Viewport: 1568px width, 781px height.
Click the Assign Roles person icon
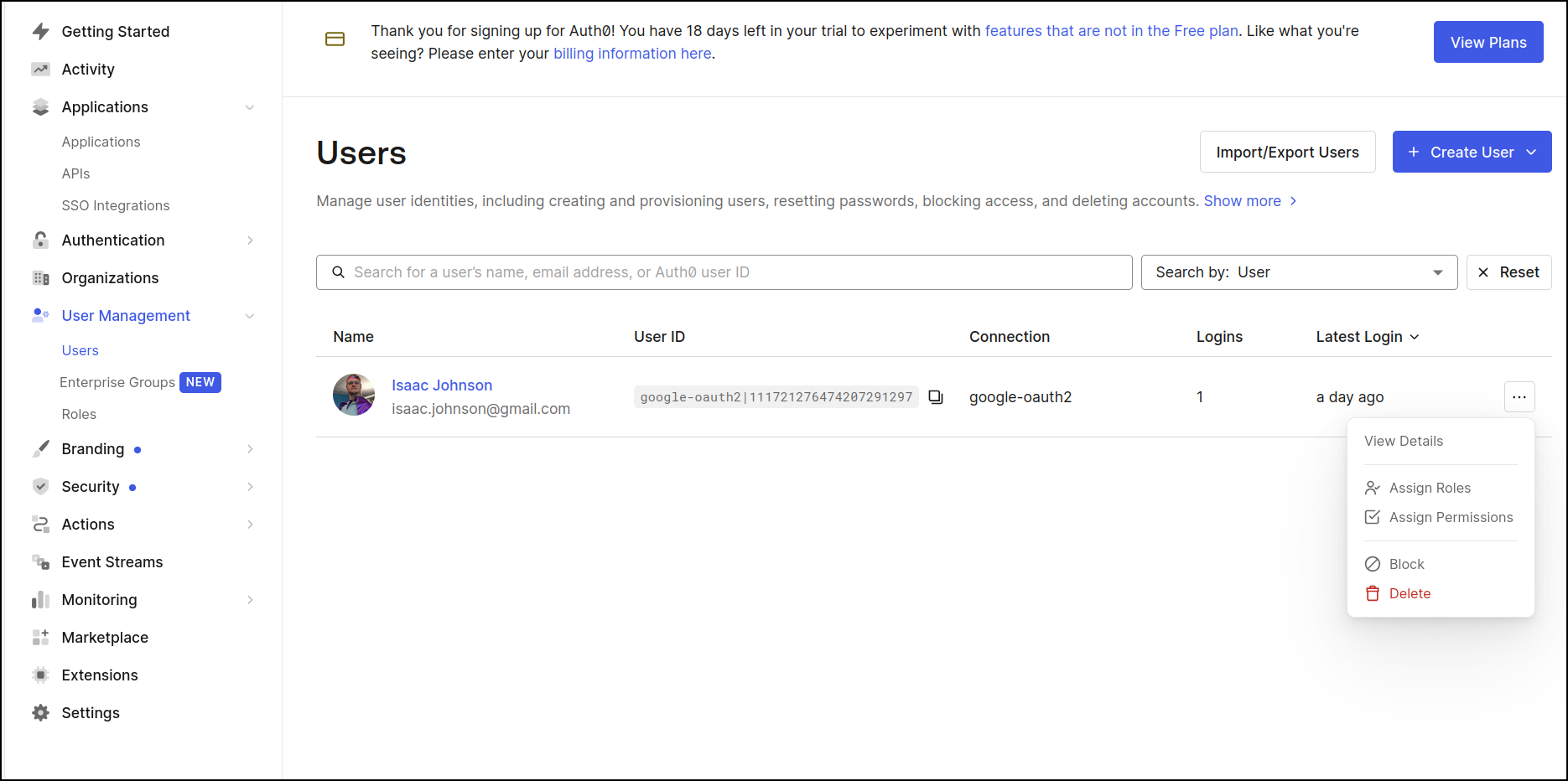[x=1373, y=488]
